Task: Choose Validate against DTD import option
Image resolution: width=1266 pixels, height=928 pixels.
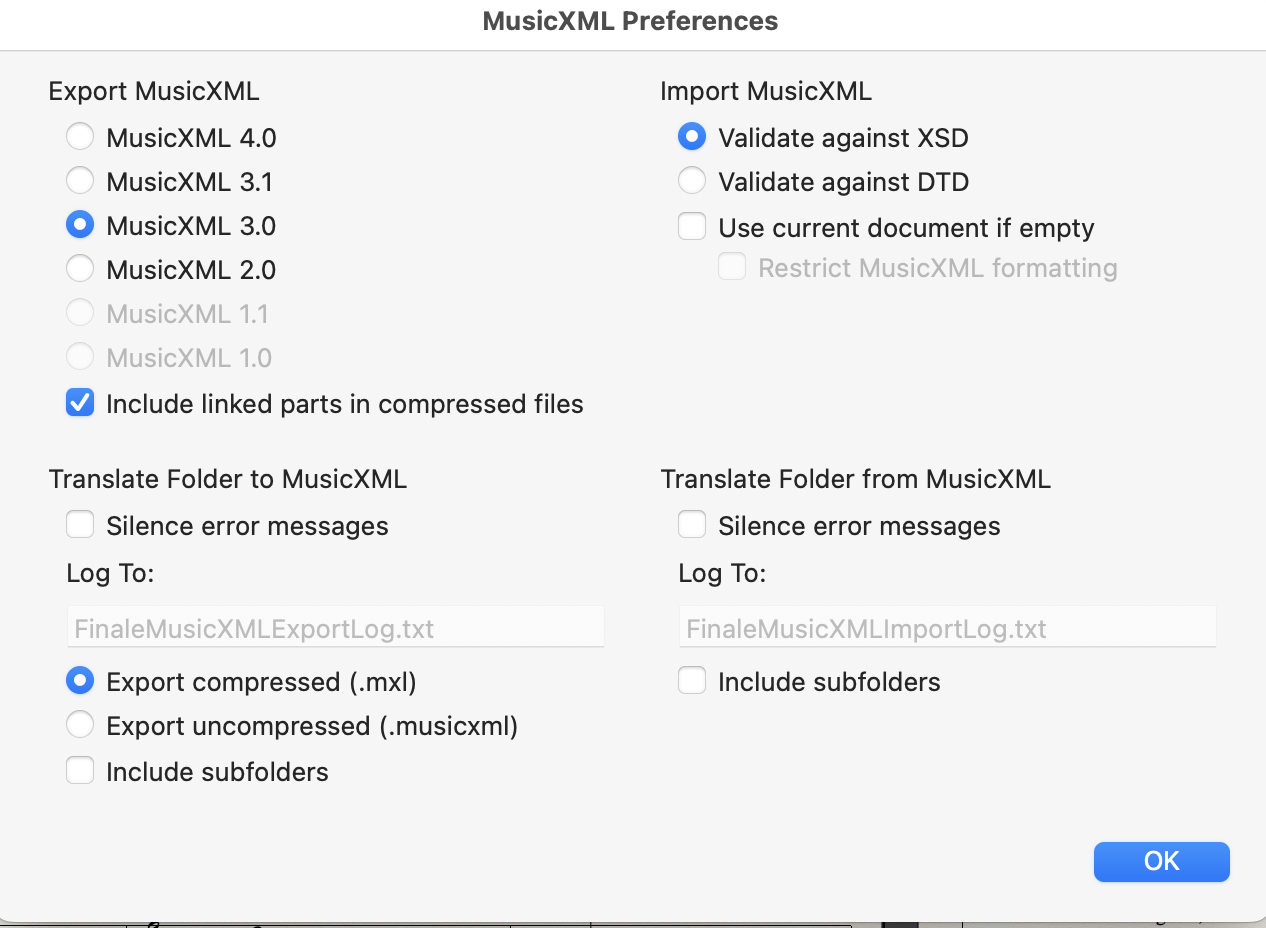Action: coord(692,181)
